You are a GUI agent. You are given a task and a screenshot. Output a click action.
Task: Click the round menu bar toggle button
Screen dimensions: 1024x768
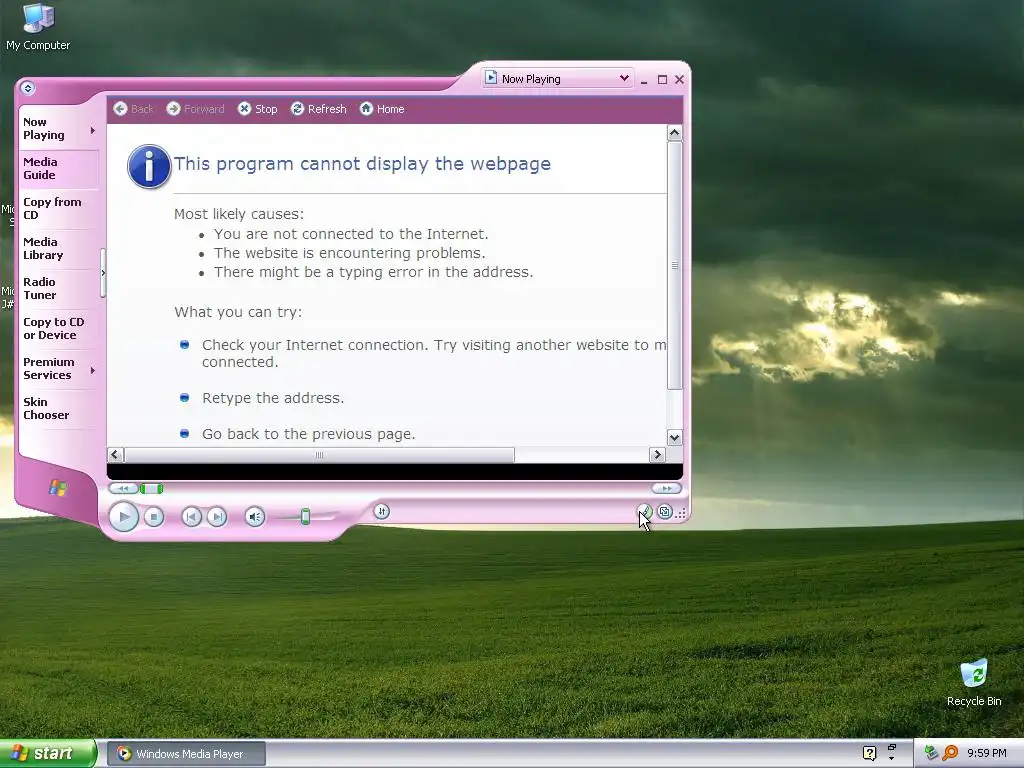pyautogui.click(x=27, y=88)
